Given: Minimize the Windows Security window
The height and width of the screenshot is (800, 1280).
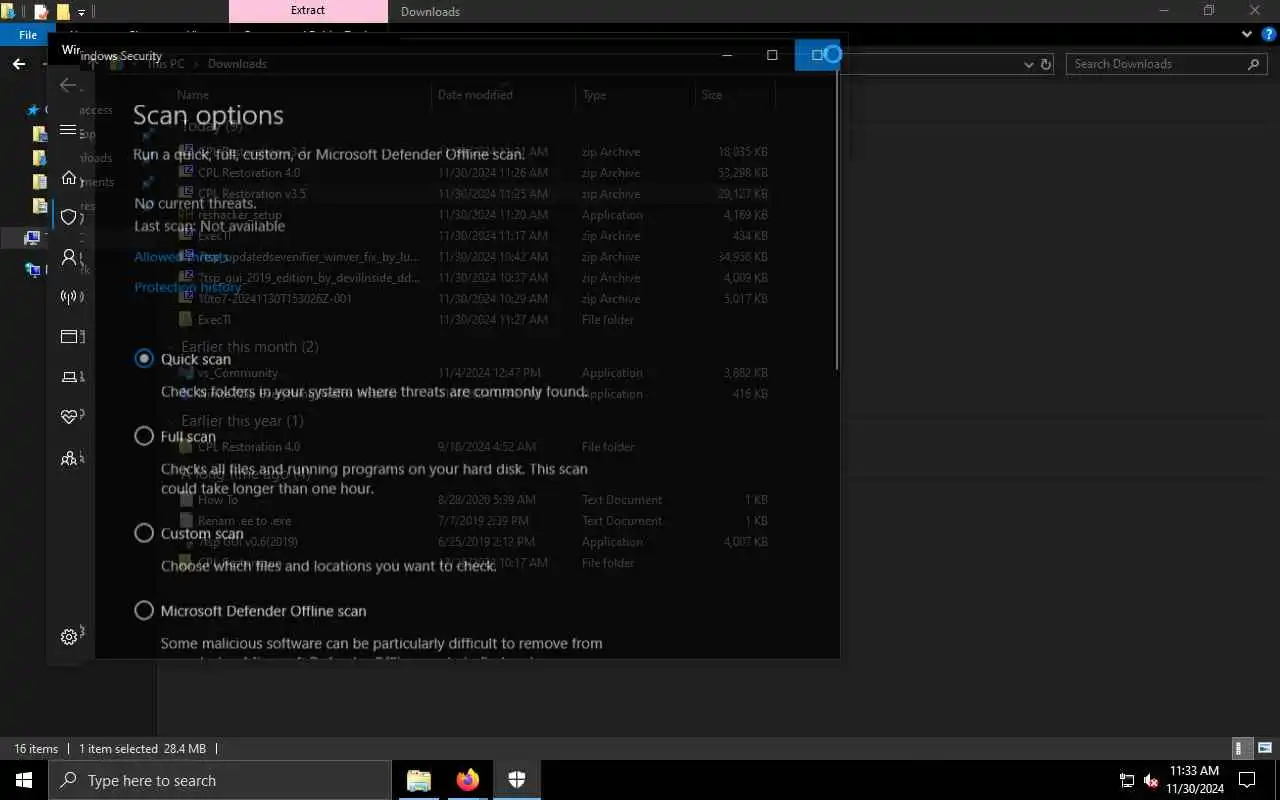Looking at the screenshot, I should pos(728,55).
